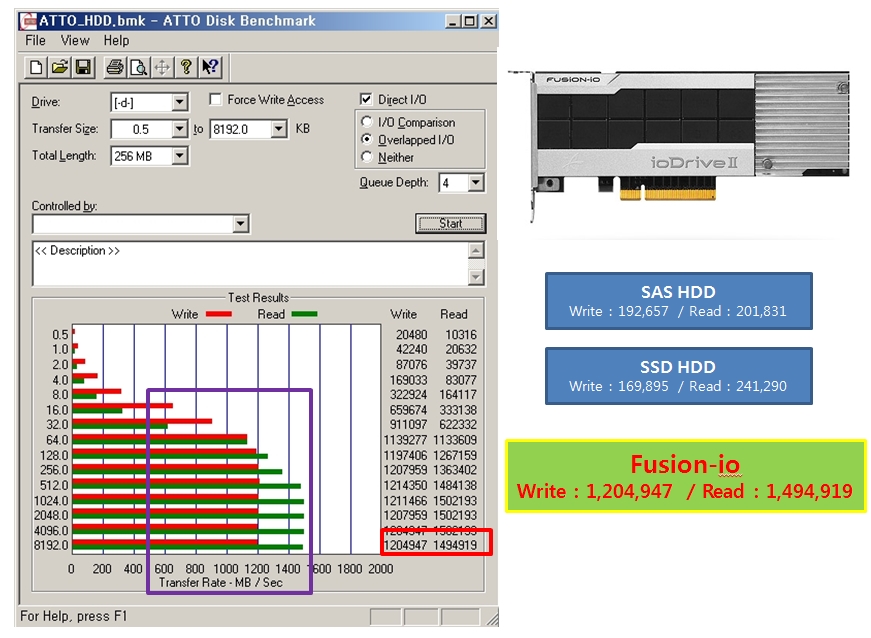Click the 0.5 transfer size row label

tap(61, 335)
